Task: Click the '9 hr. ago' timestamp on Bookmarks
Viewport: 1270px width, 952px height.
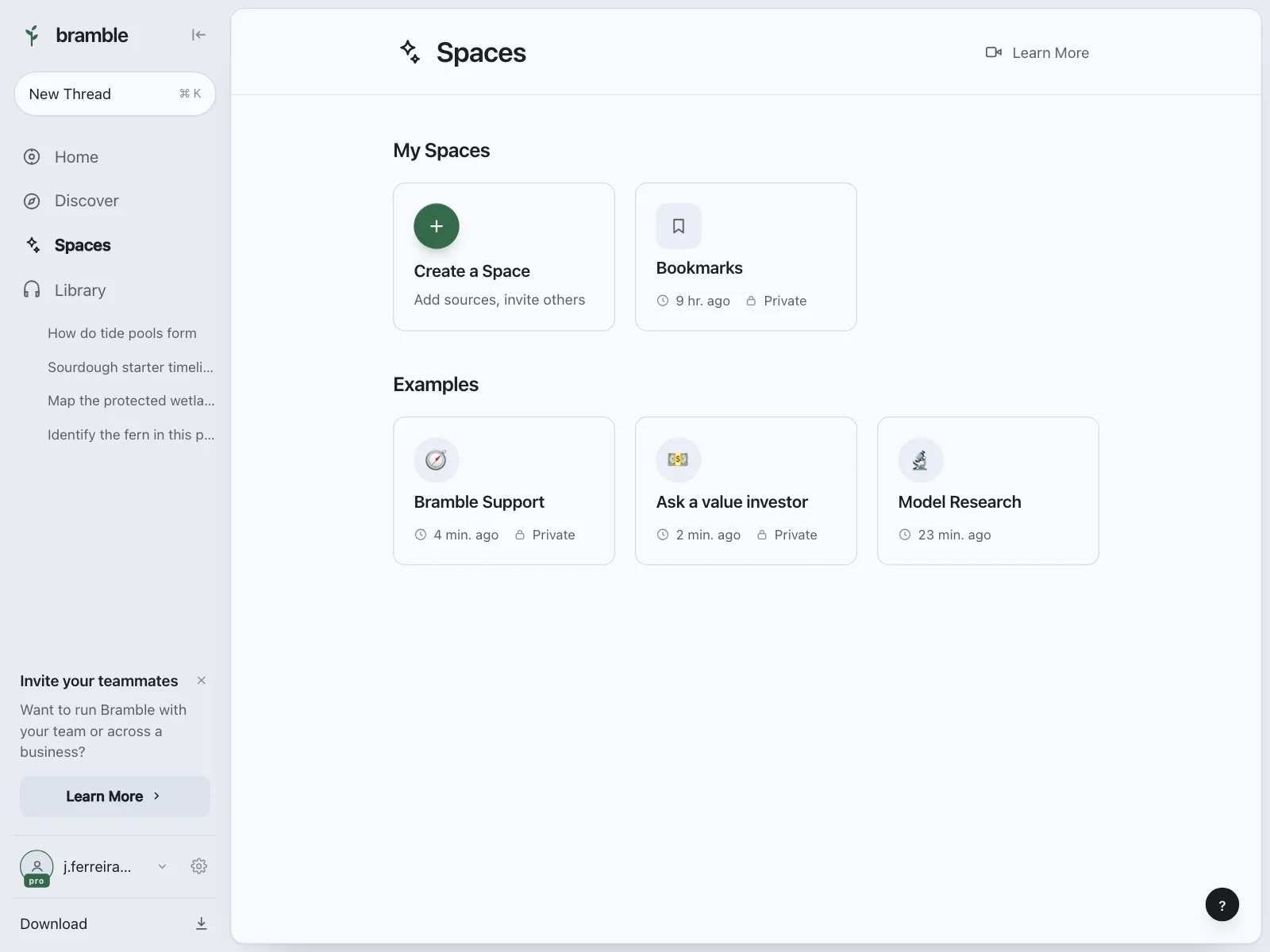Action: 702,301
